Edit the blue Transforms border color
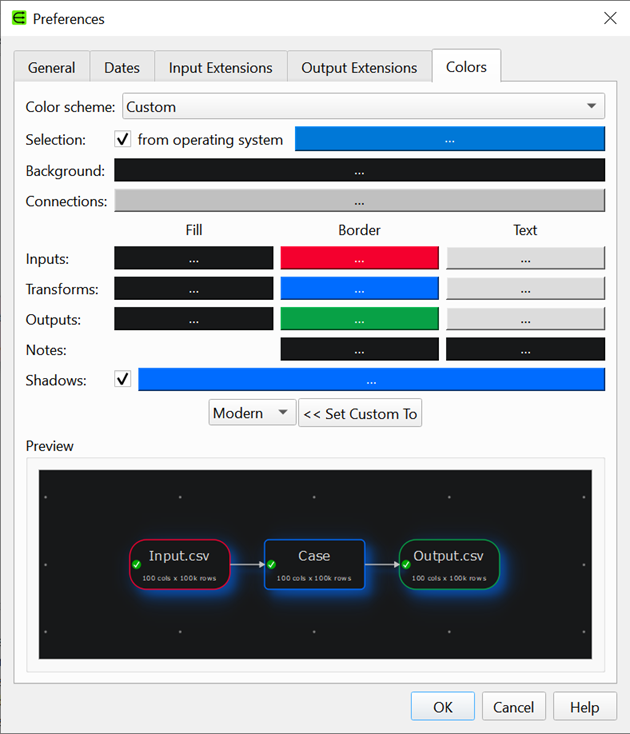 point(359,290)
